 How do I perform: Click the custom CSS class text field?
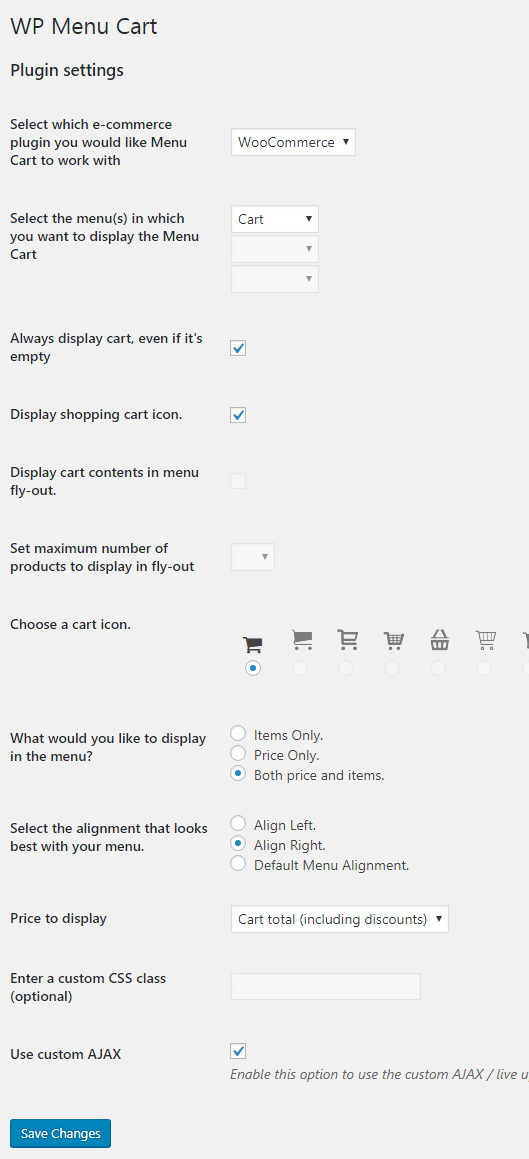[x=326, y=987]
